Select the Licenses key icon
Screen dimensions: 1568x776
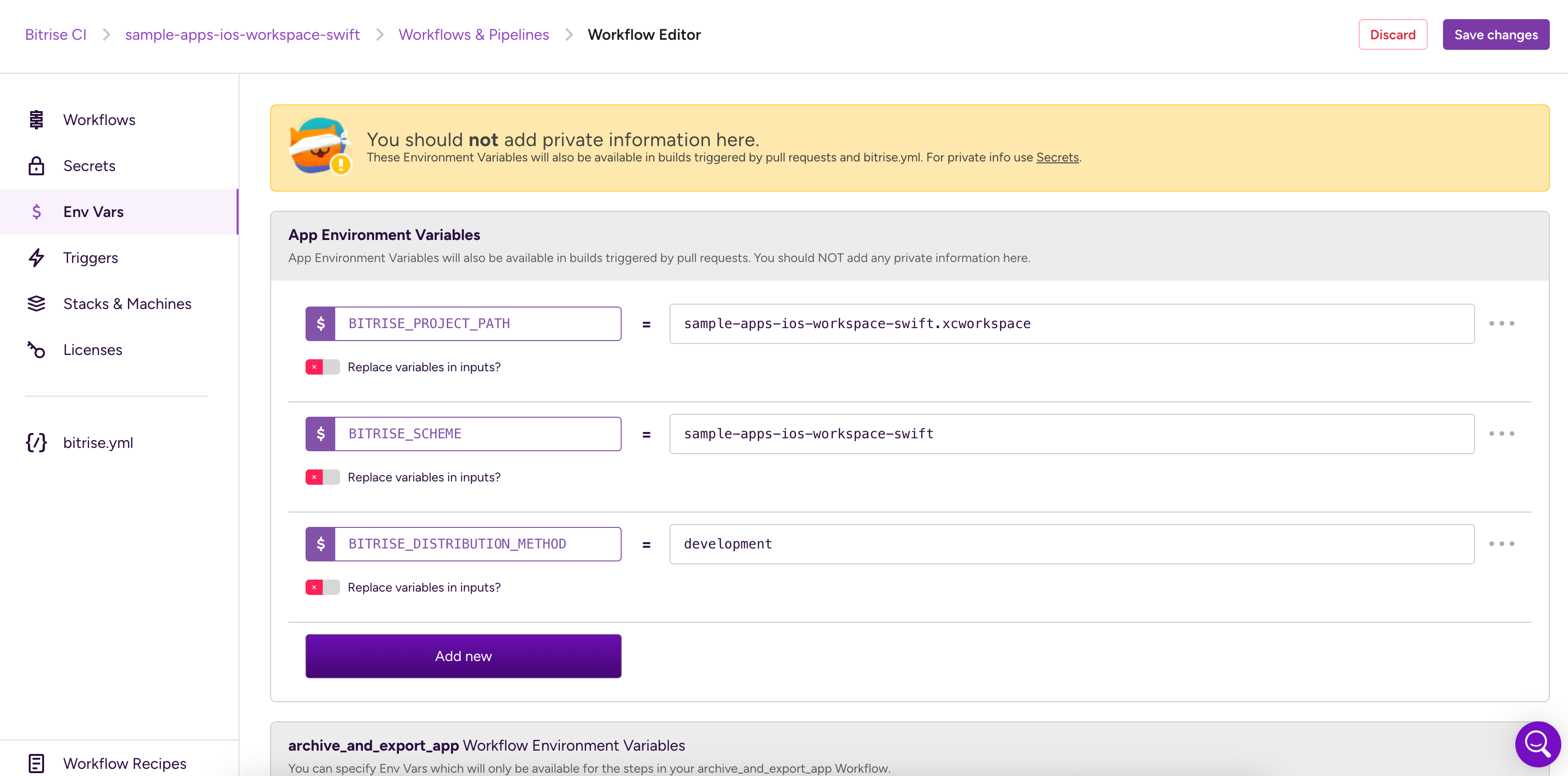coord(36,349)
